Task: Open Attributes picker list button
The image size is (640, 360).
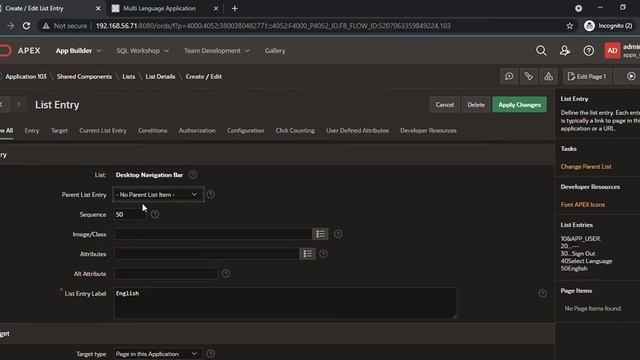Action: pos(307,254)
